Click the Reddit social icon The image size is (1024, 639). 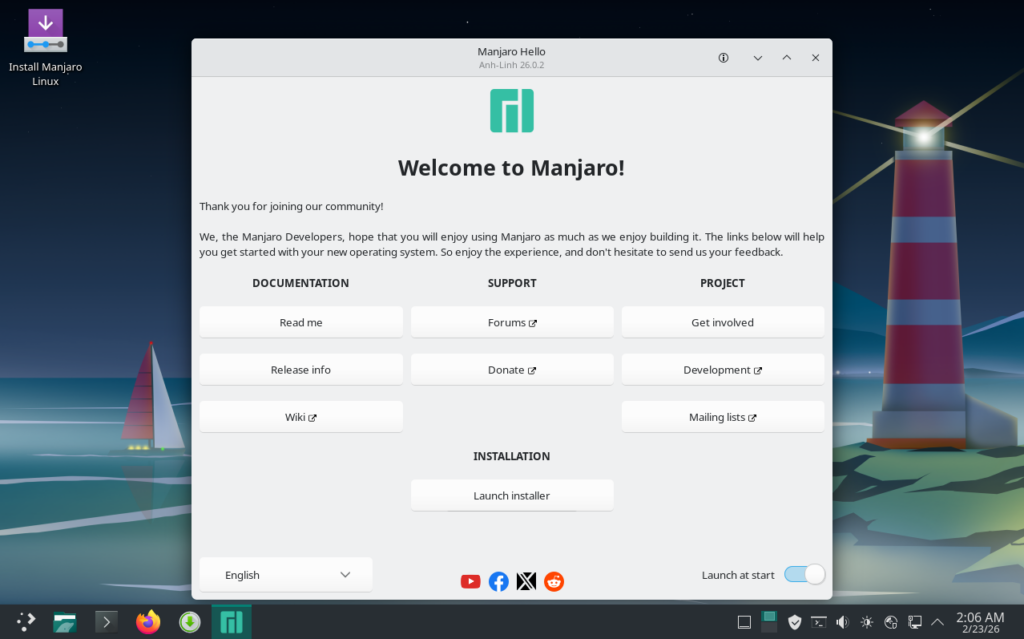(554, 581)
